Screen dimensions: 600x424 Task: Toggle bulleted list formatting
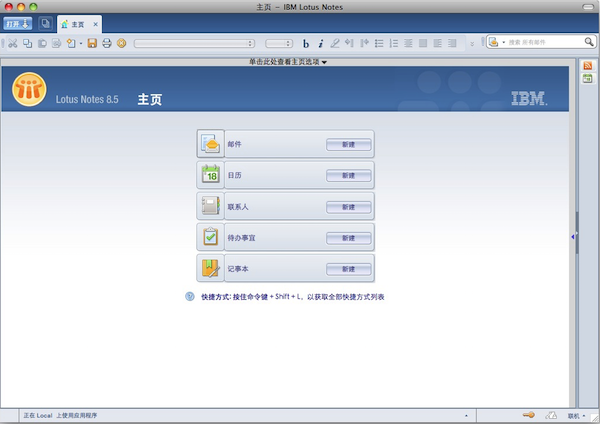tap(379, 43)
